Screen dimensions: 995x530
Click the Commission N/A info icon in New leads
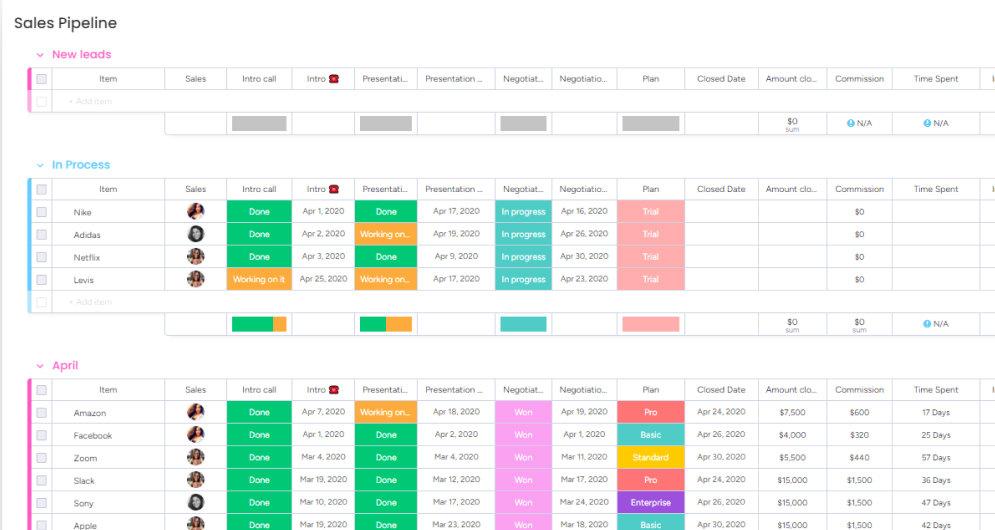tap(851, 123)
